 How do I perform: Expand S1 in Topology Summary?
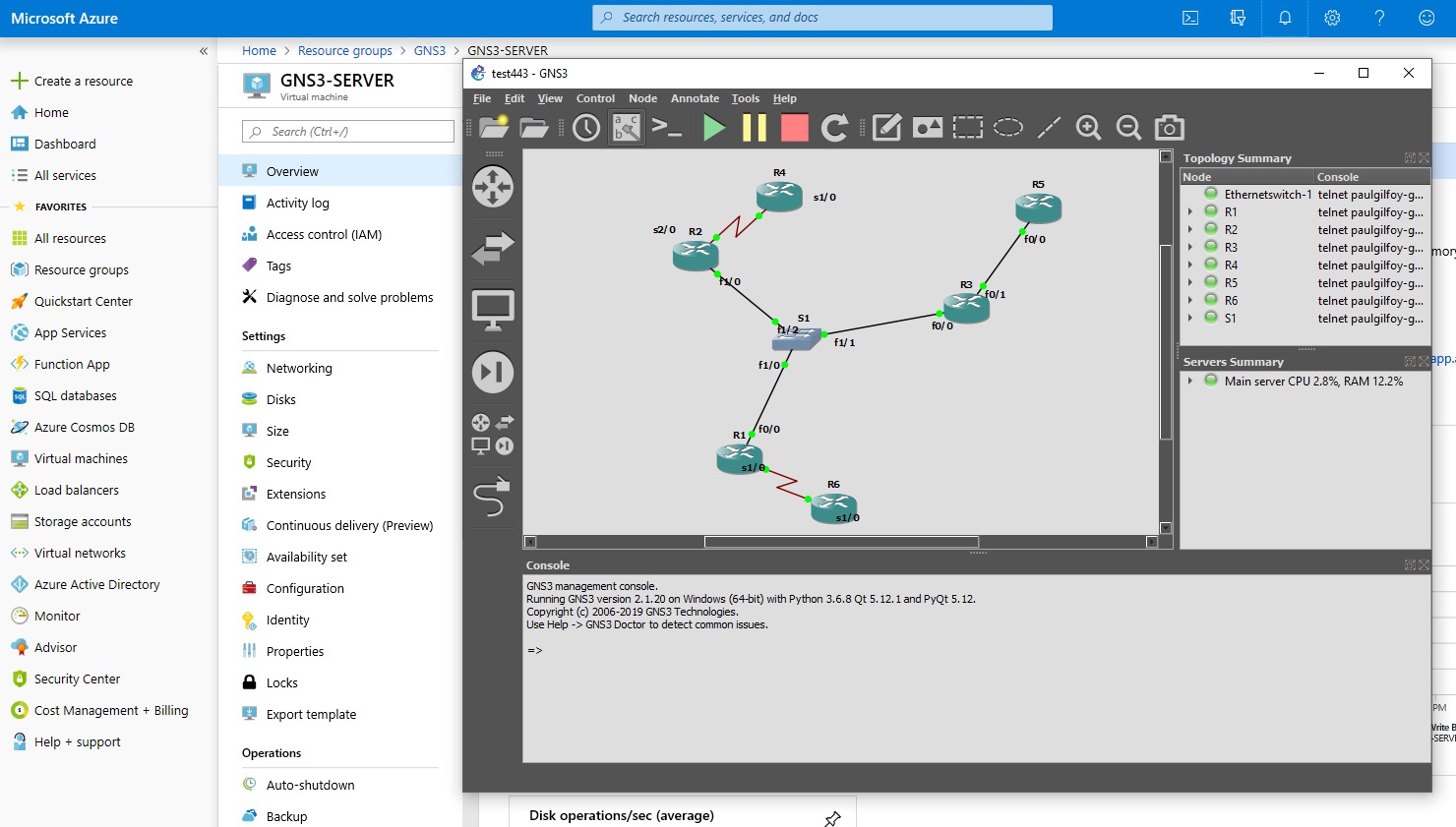(1190, 318)
